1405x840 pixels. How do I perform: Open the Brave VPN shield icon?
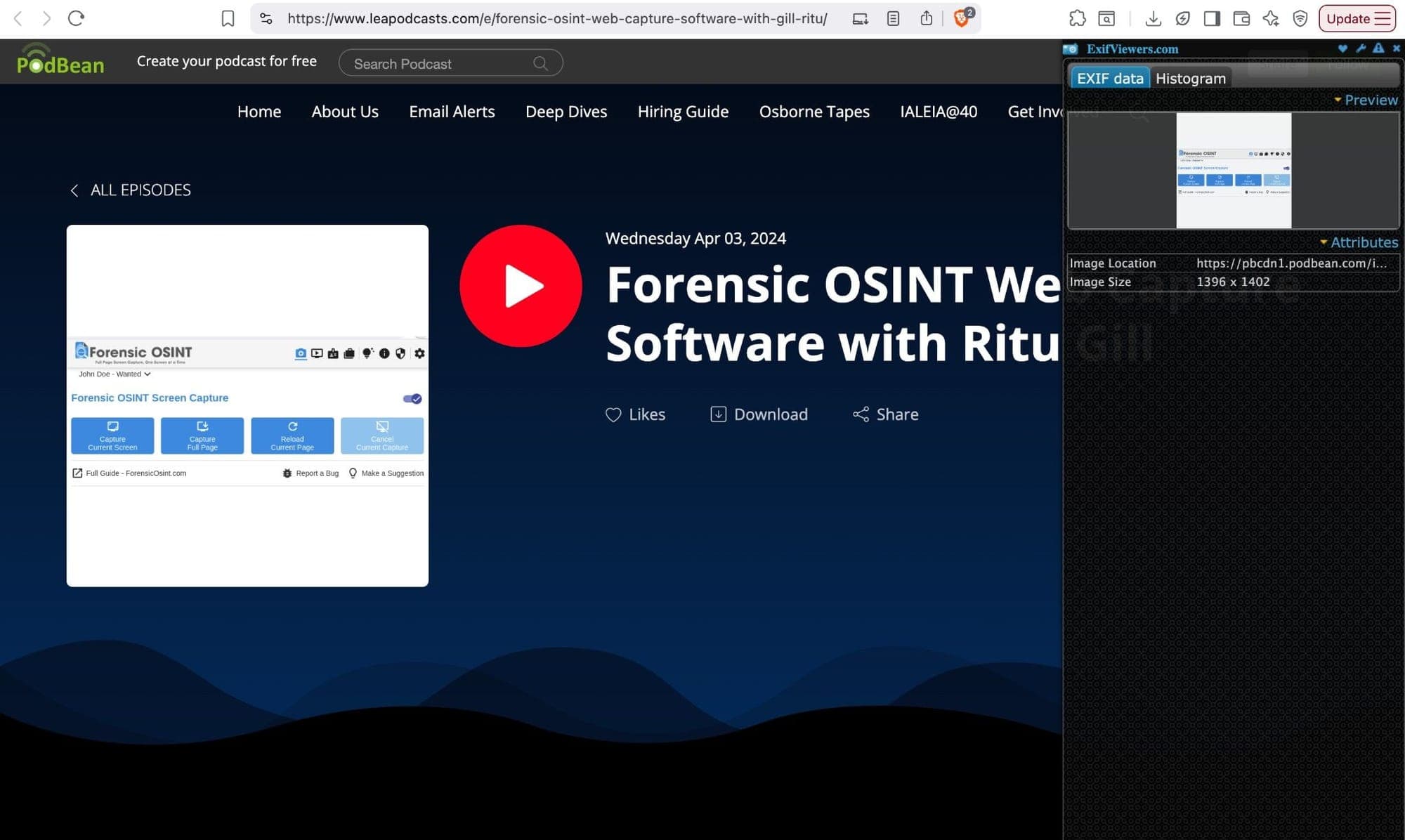click(1300, 19)
